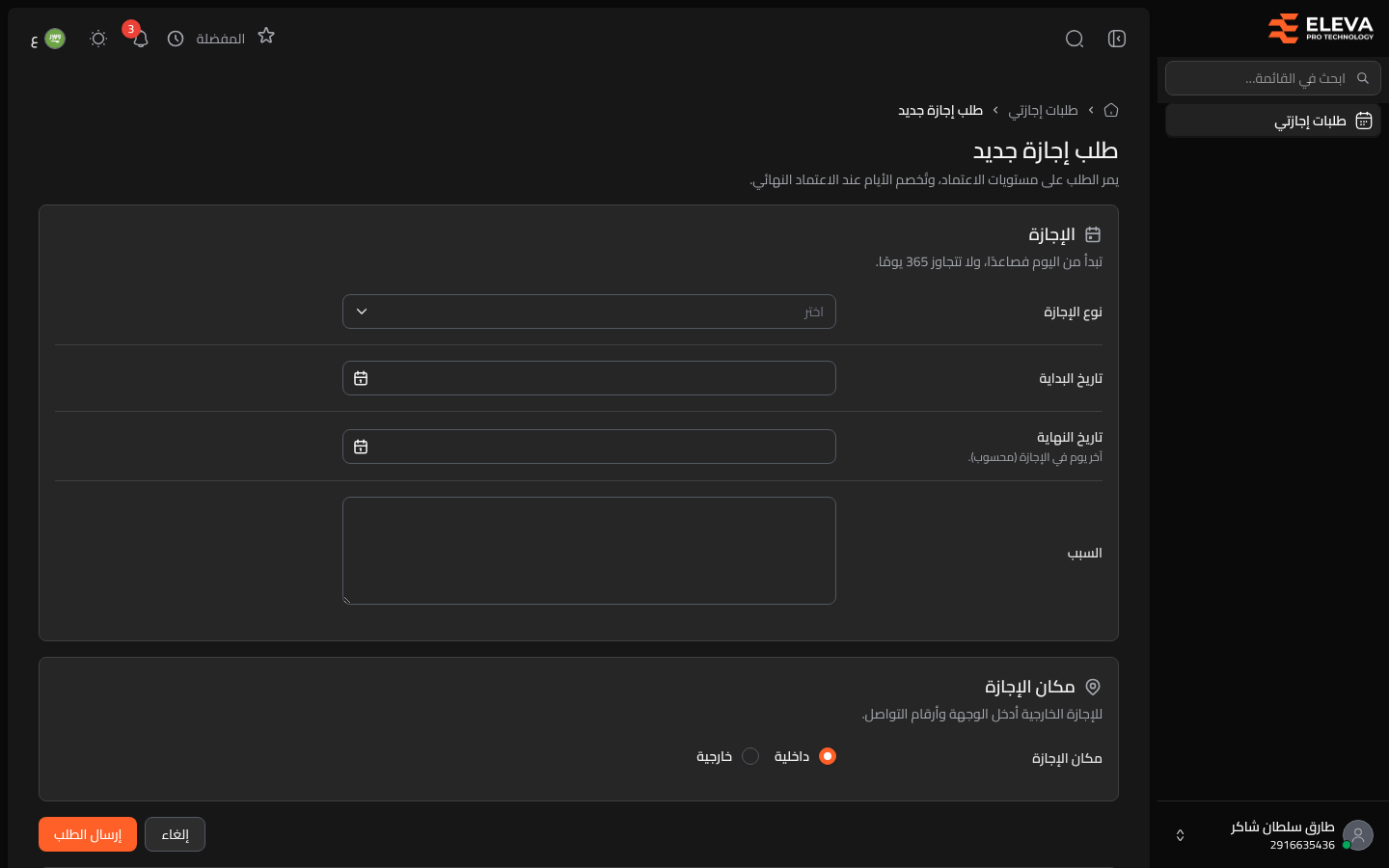The image size is (1389, 868).
Task: Select the خارجية radio option
Action: (750, 756)
